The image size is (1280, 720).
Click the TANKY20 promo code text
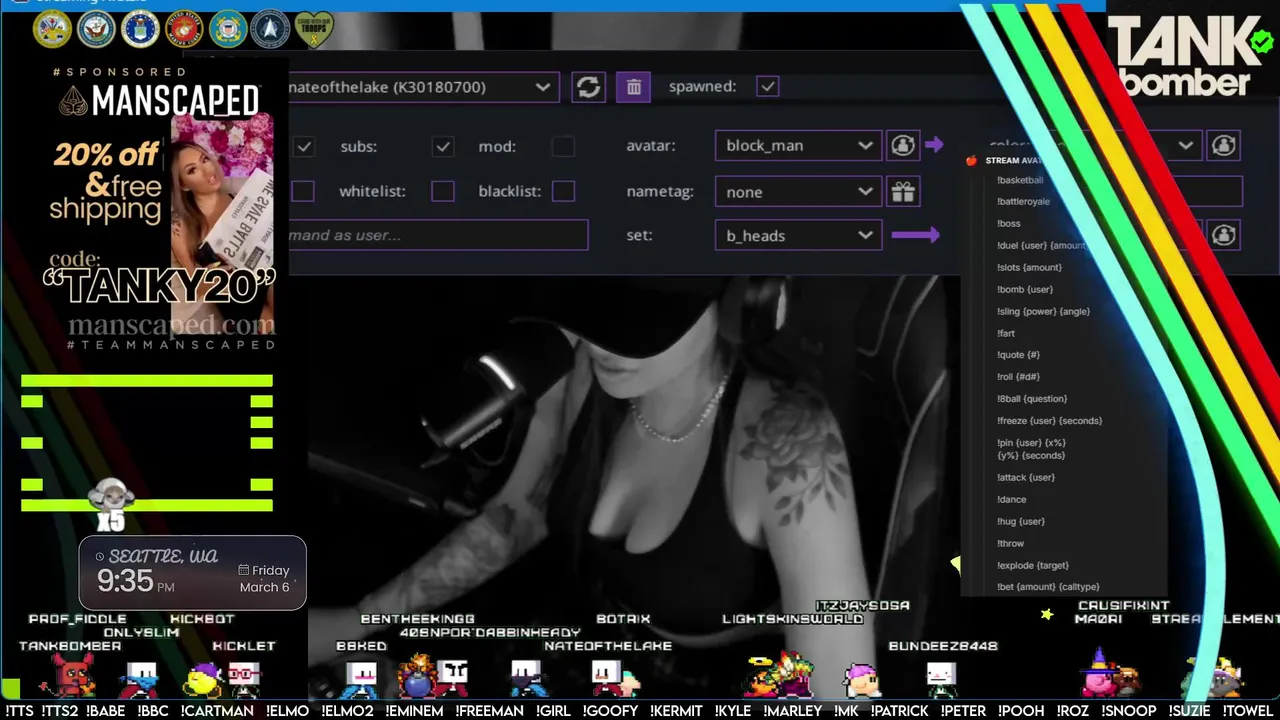click(x=160, y=287)
